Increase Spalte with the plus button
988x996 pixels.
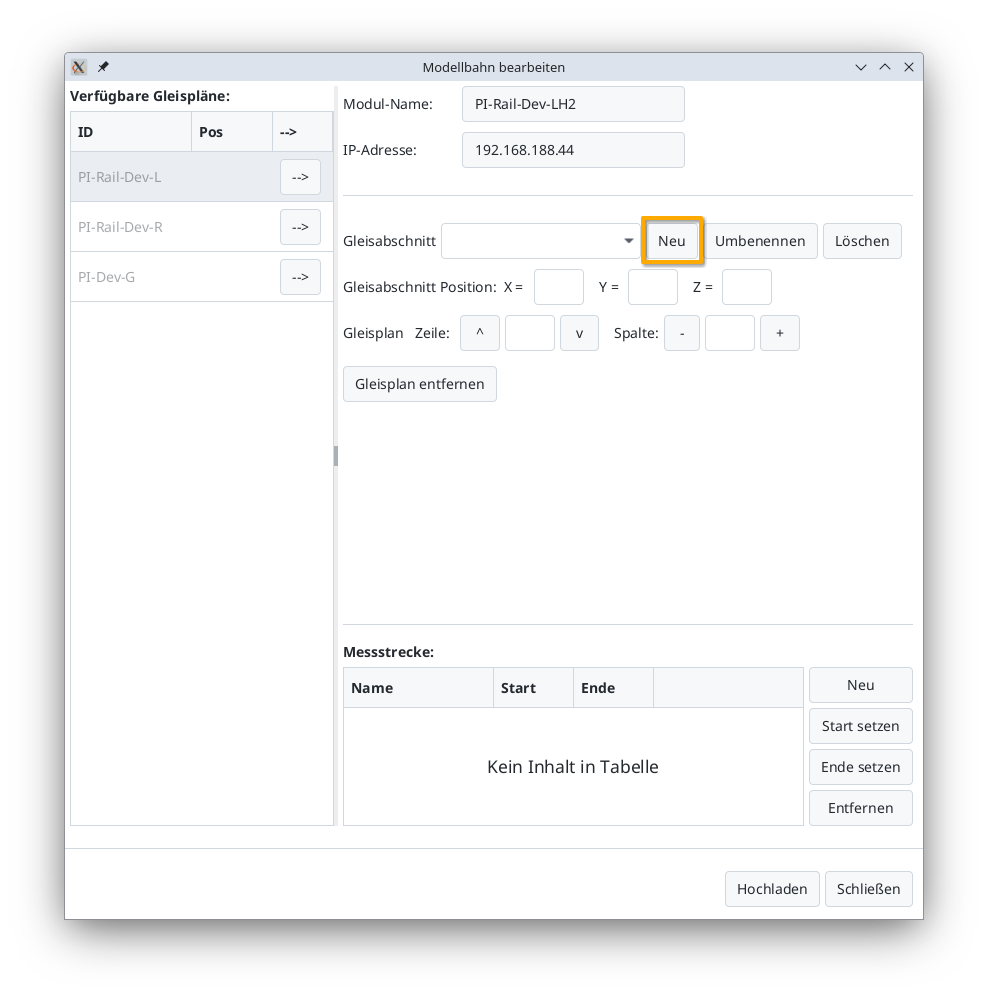(x=779, y=333)
